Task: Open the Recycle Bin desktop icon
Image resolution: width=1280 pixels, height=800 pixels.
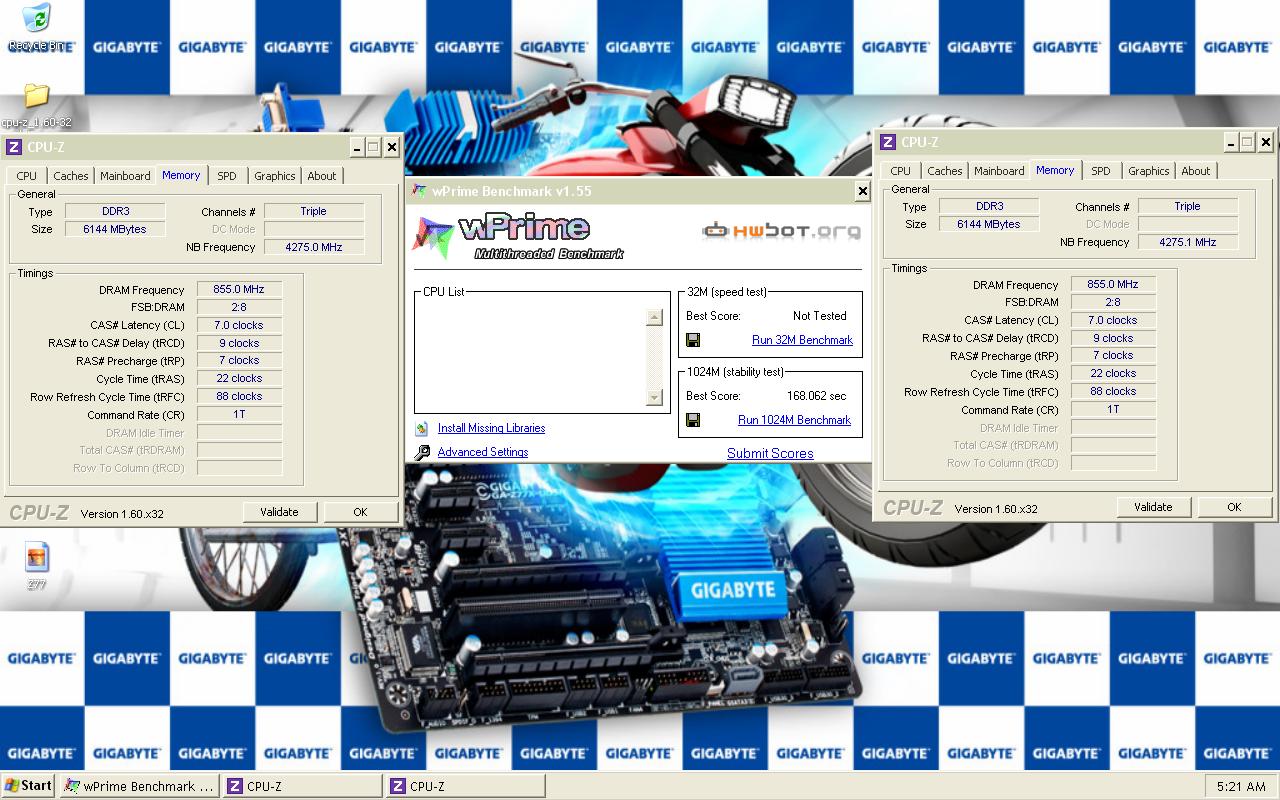Action: [x=38, y=27]
